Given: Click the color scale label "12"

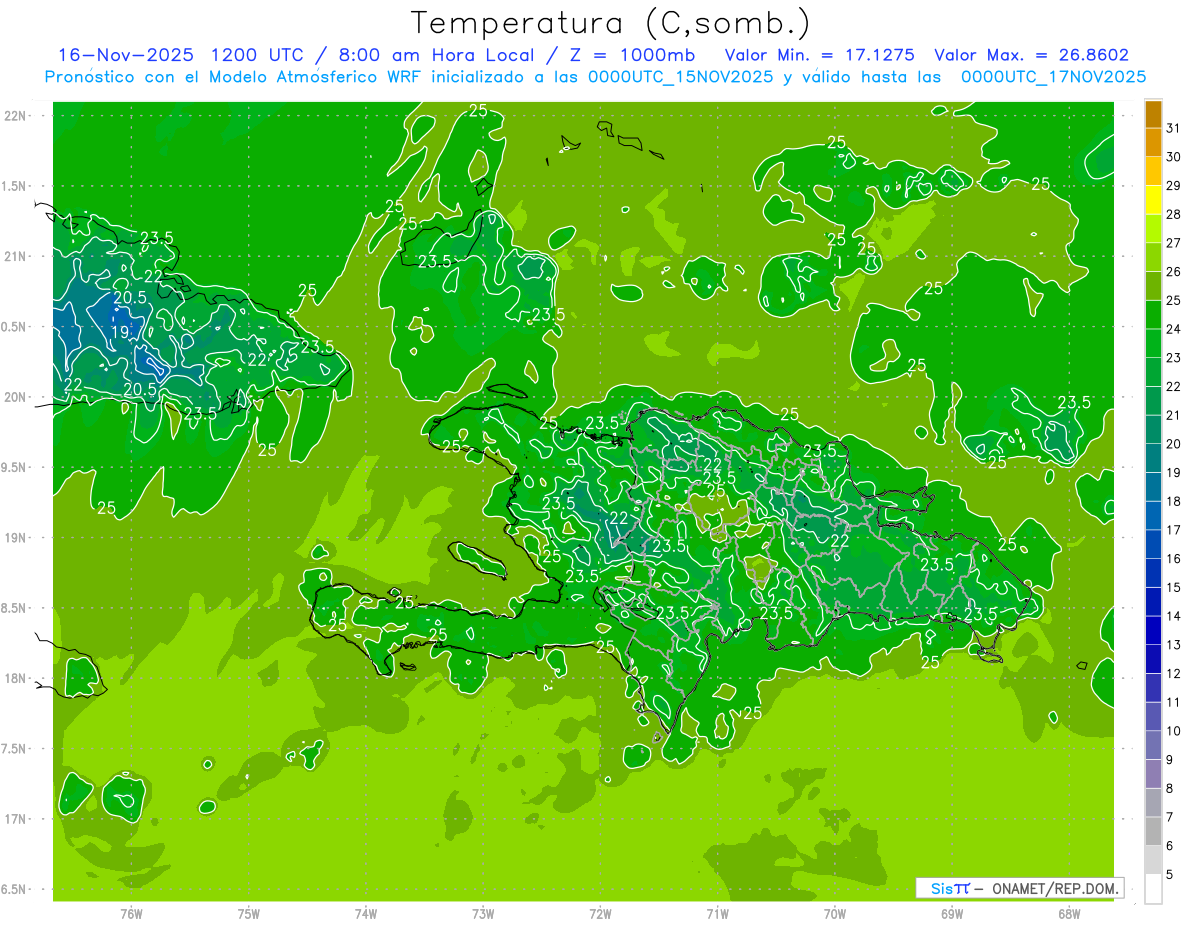Looking at the screenshot, I should (1173, 674).
